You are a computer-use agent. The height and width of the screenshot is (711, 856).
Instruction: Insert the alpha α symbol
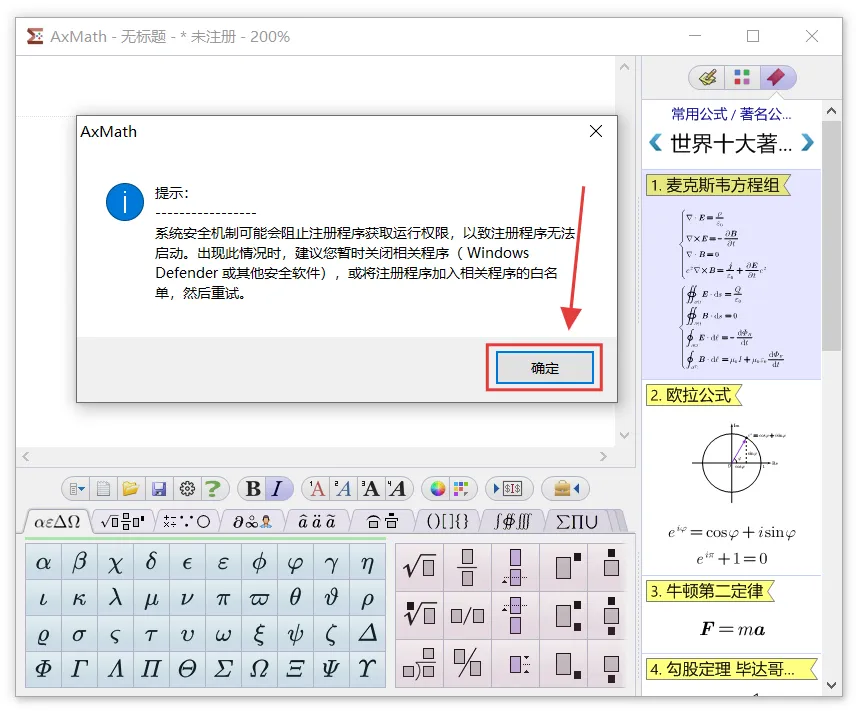(x=43, y=562)
